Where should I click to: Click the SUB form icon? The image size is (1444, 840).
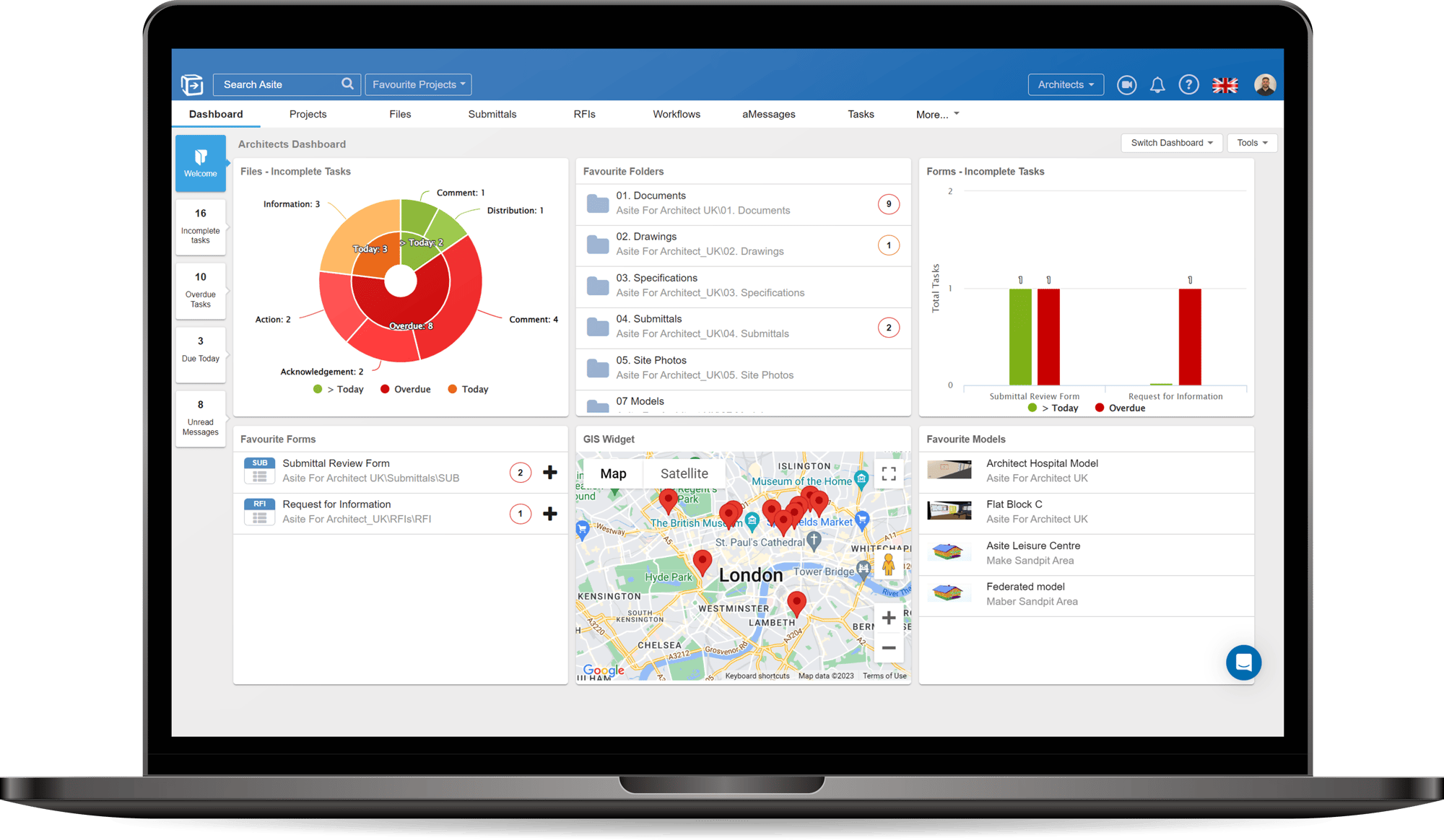[x=260, y=471]
